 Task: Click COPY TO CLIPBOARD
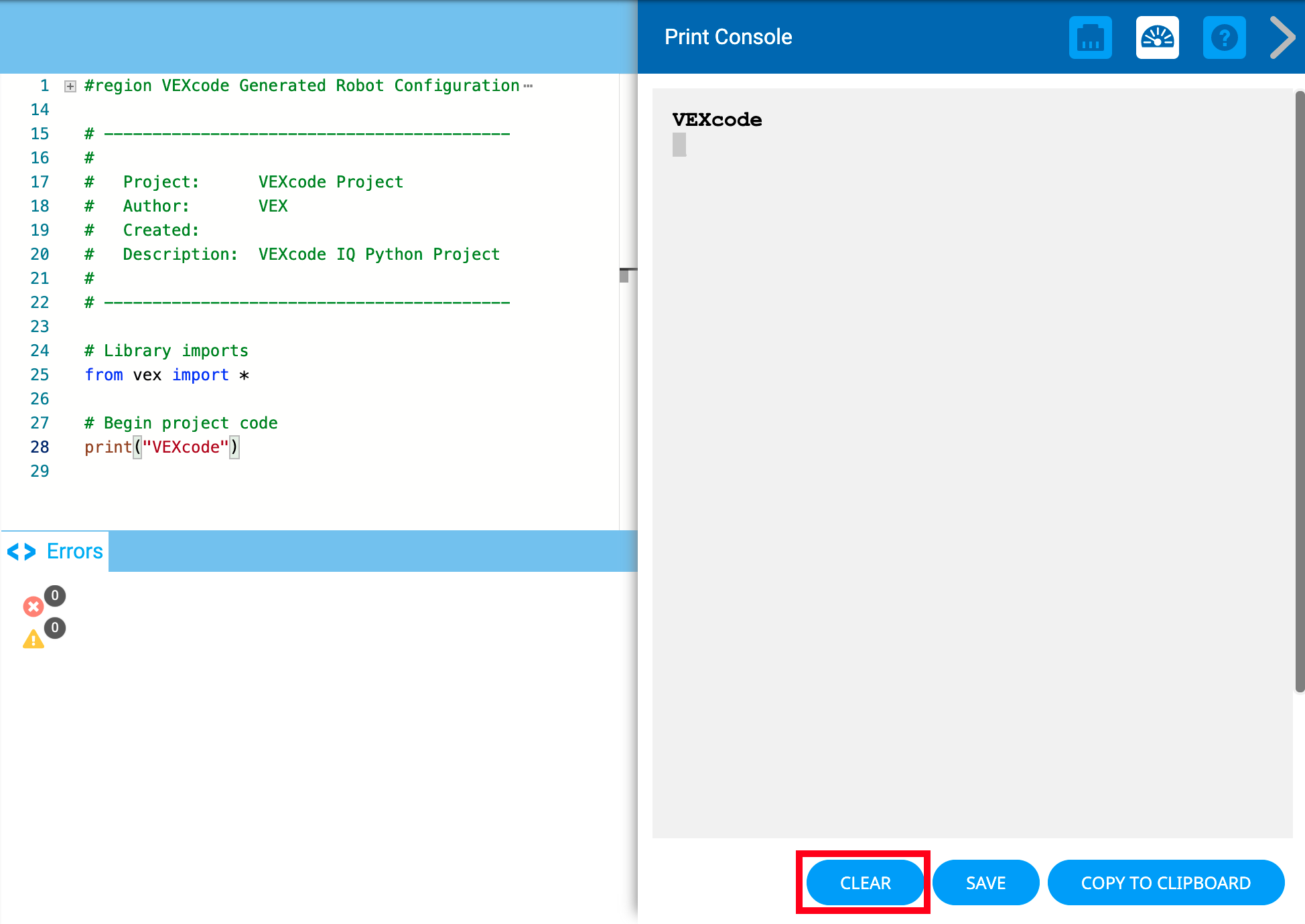click(1166, 882)
